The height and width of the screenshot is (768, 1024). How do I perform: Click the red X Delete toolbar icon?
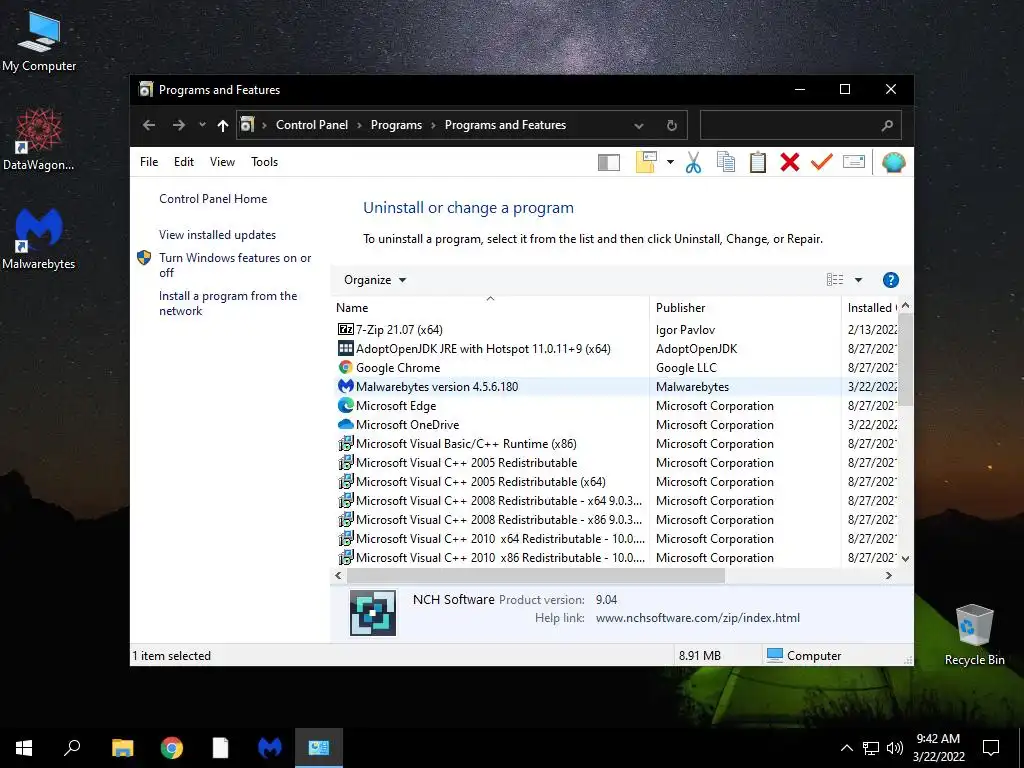pyautogui.click(x=790, y=162)
